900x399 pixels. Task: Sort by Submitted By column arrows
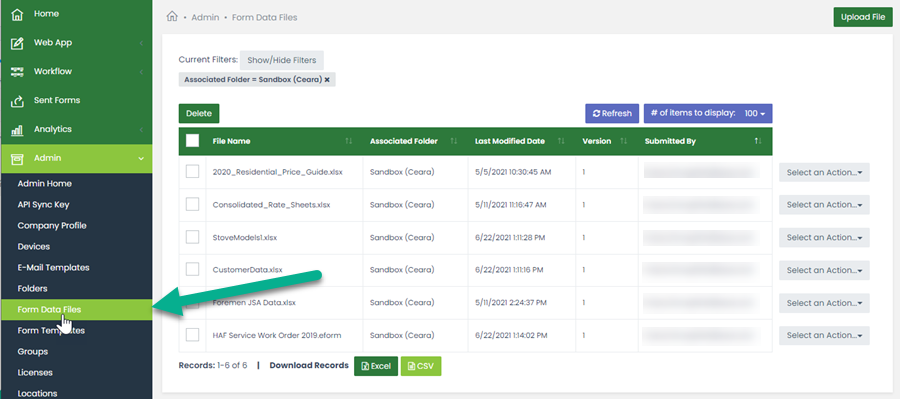(758, 141)
